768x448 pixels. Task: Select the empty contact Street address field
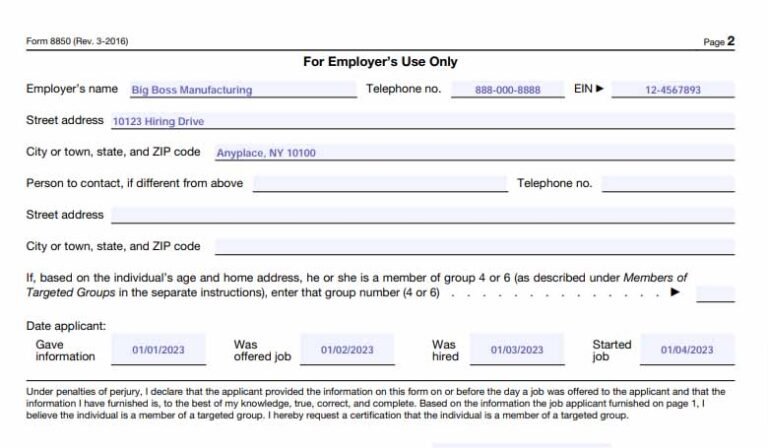pos(422,215)
